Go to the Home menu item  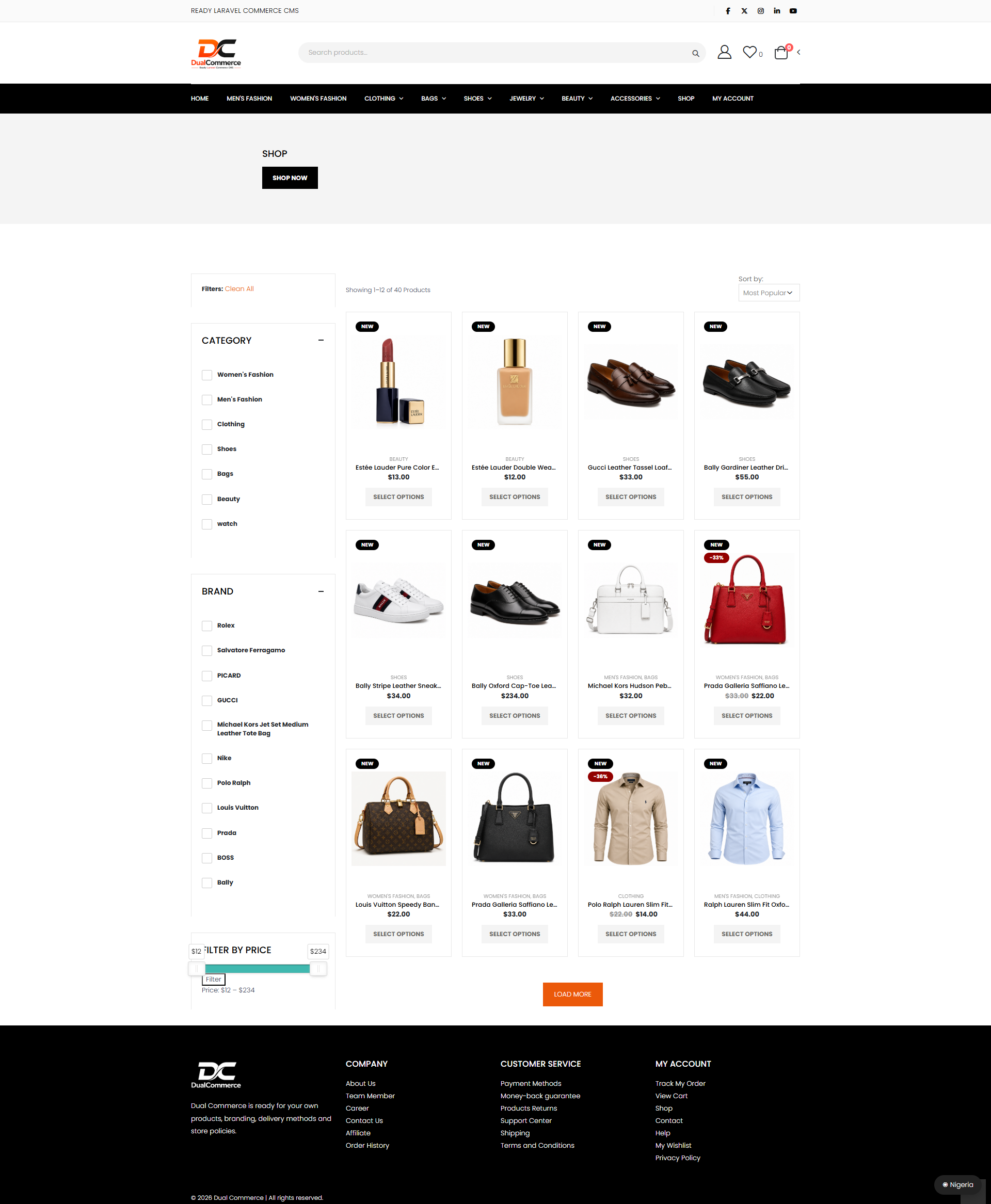tap(200, 99)
